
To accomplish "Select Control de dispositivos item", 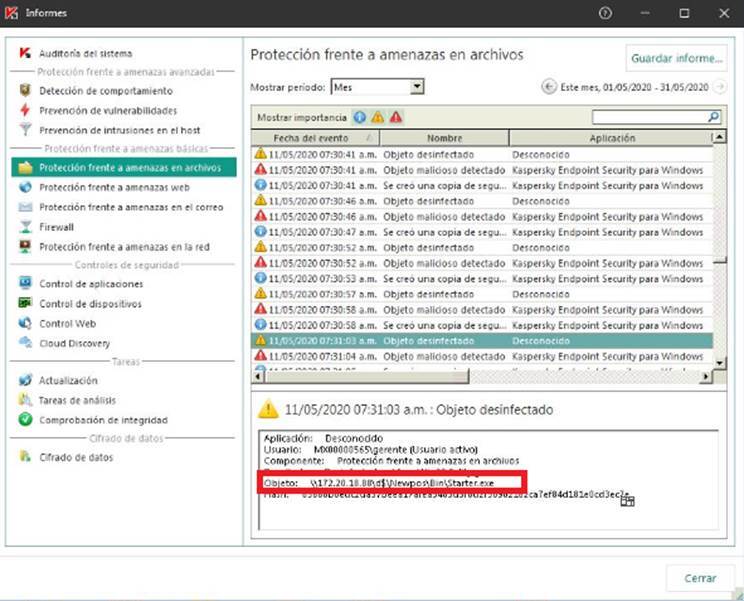I will tap(90, 304).
